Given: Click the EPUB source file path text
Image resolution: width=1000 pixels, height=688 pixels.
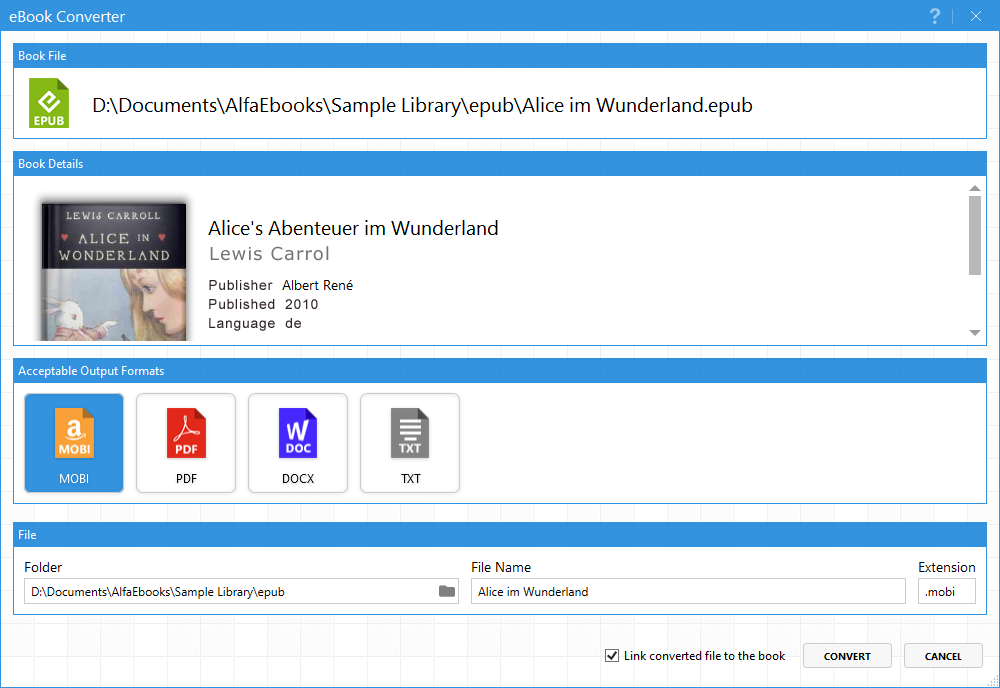Looking at the screenshot, I should coord(422,105).
